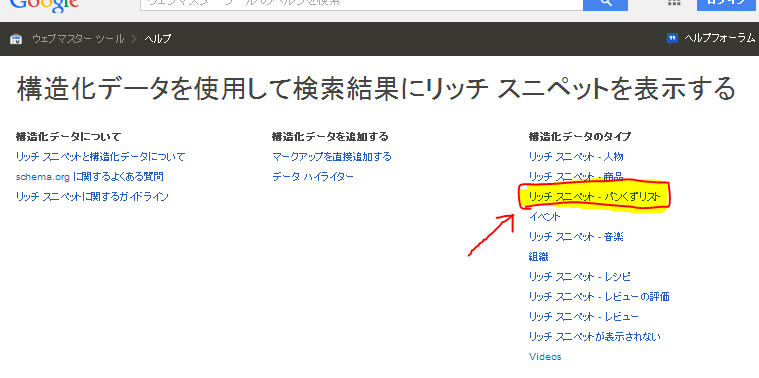Open リッチ スニペット - パンくずリスト link
This screenshot has height=378, width=759.
coord(594,197)
